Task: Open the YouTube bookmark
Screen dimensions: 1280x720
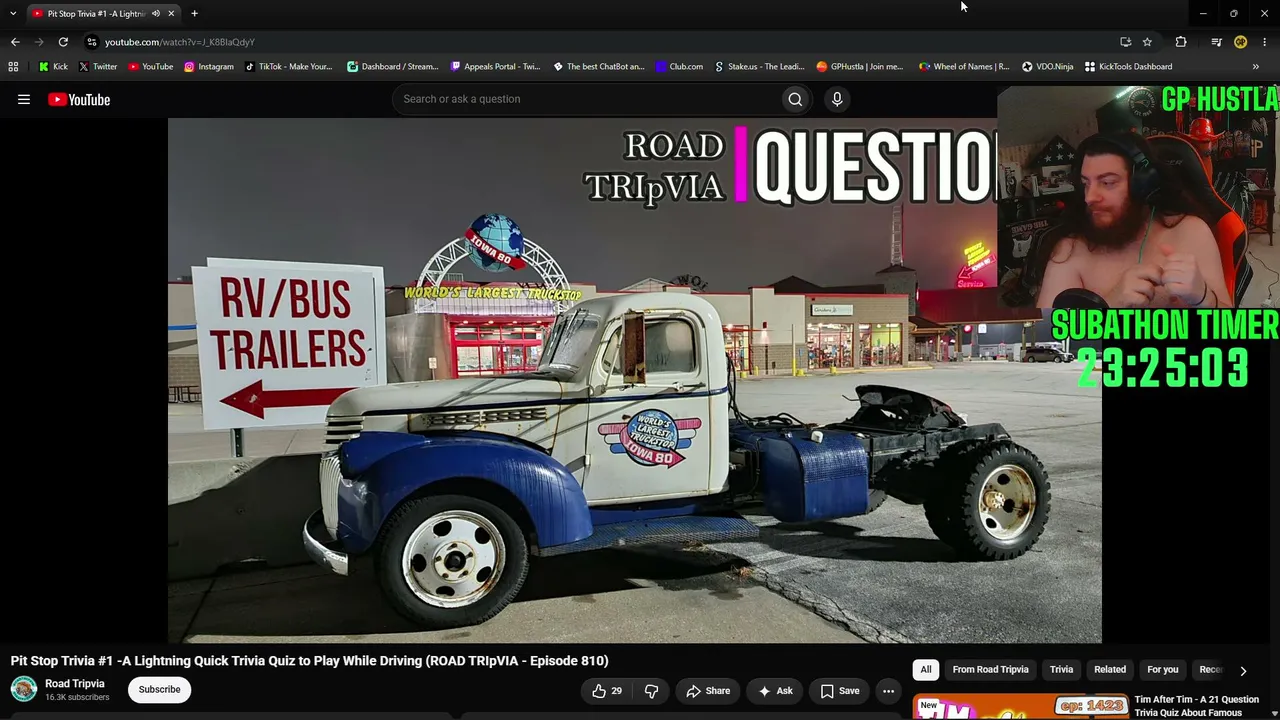Action: pyautogui.click(x=150, y=67)
